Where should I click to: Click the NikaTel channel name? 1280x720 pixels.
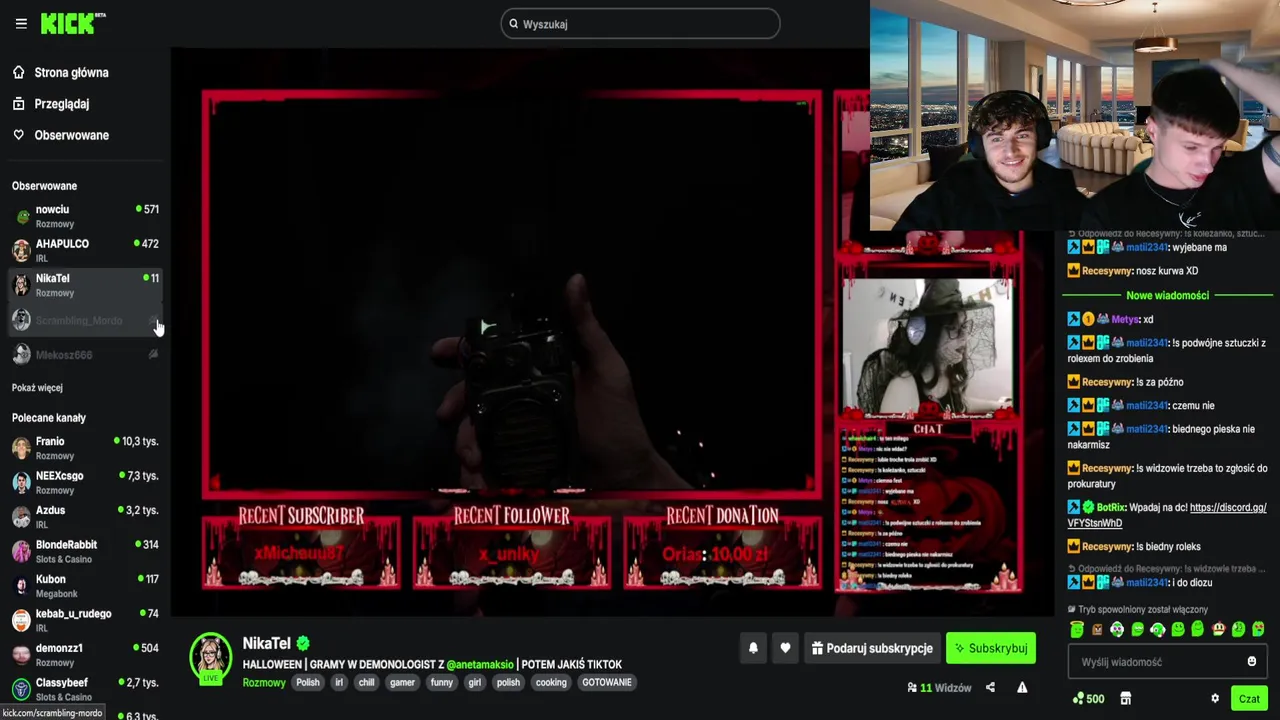266,644
